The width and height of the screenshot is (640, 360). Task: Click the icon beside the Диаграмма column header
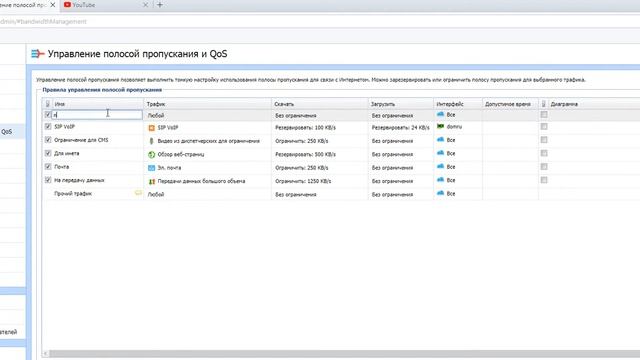point(544,104)
